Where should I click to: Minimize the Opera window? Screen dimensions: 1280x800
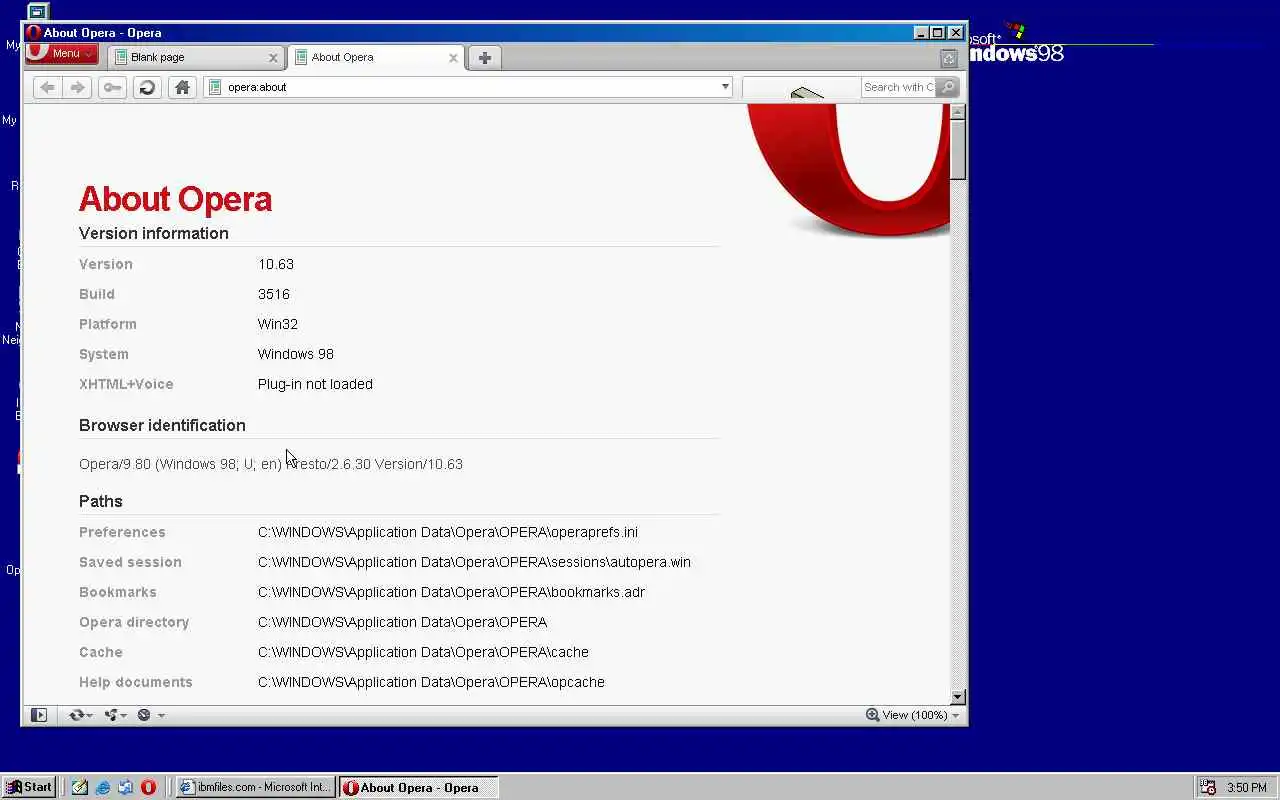tap(921, 33)
